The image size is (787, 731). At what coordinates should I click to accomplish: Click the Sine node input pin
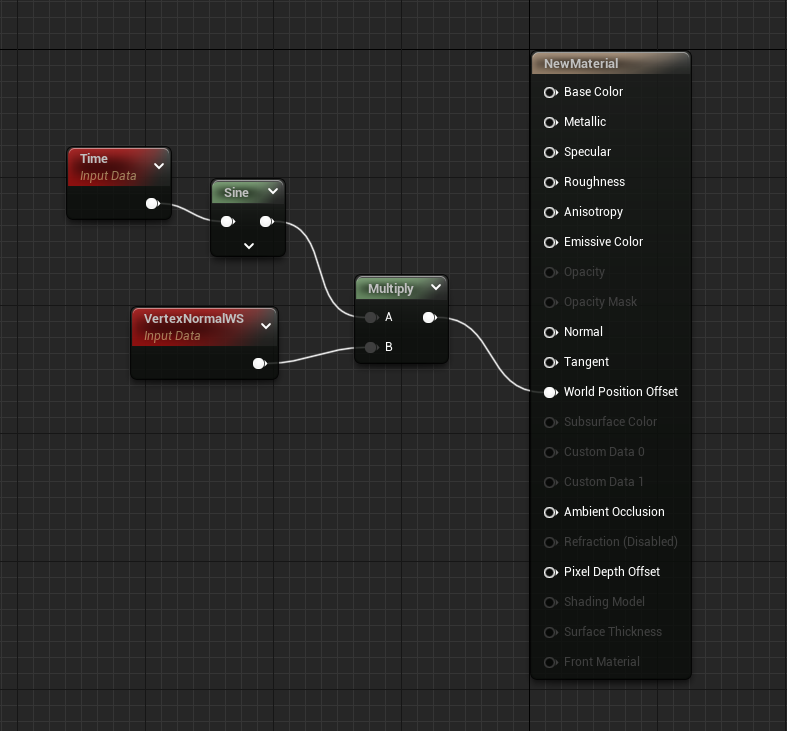point(227,222)
